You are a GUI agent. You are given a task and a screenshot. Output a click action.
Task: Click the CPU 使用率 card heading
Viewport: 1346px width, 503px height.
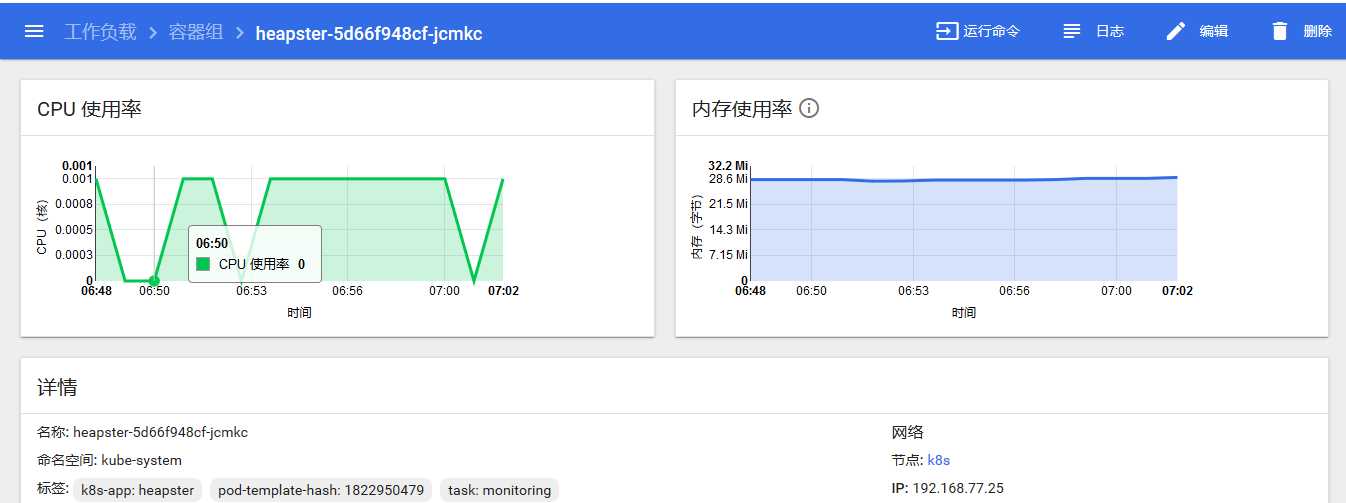89,109
